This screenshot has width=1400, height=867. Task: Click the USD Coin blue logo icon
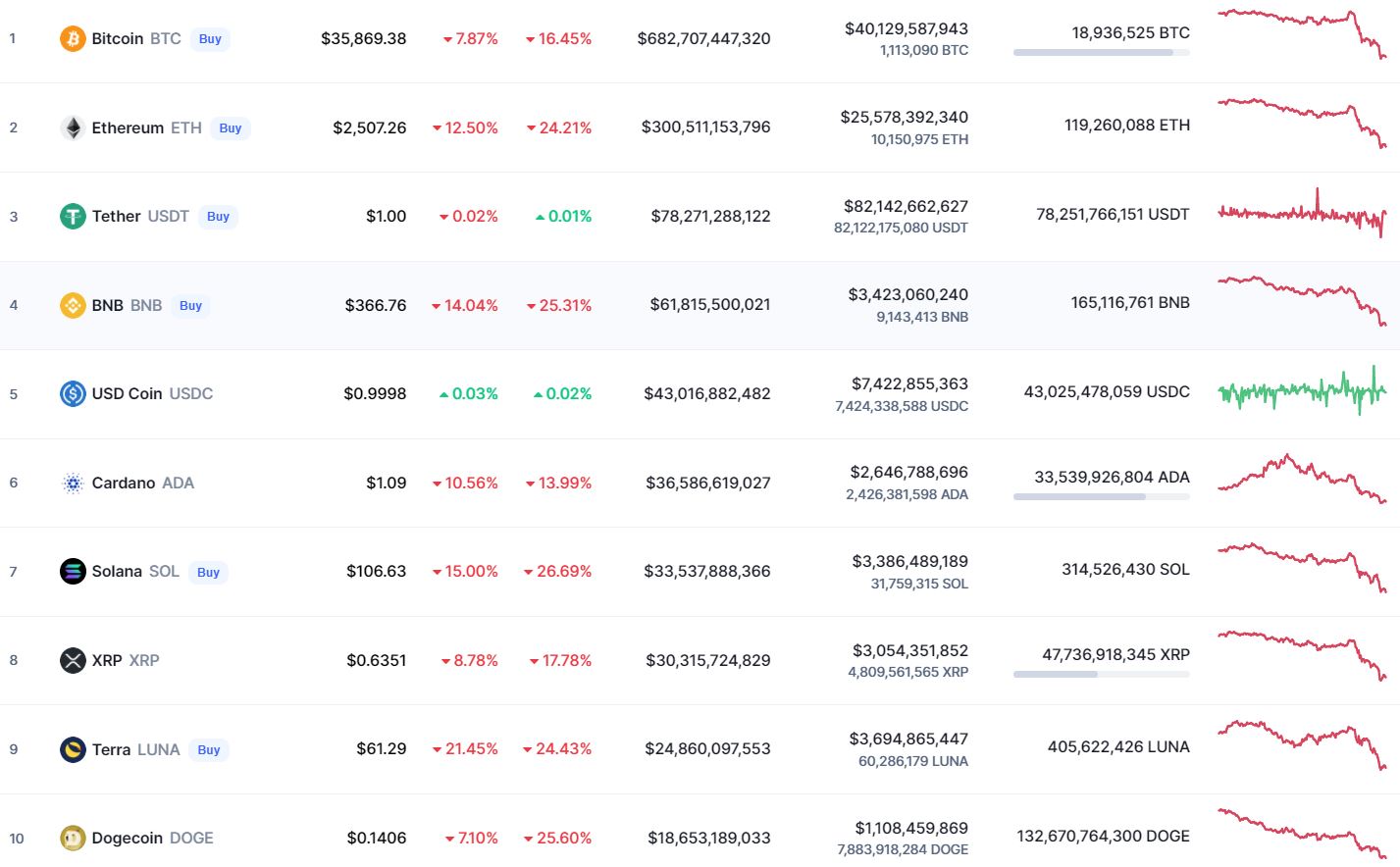pos(73,393)
